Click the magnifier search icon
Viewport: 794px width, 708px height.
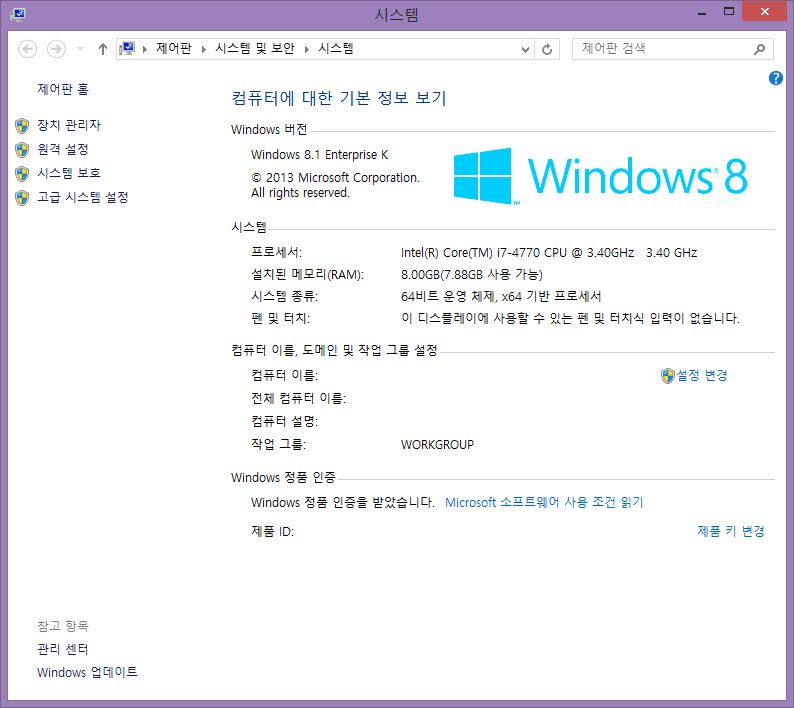[759, 49]
